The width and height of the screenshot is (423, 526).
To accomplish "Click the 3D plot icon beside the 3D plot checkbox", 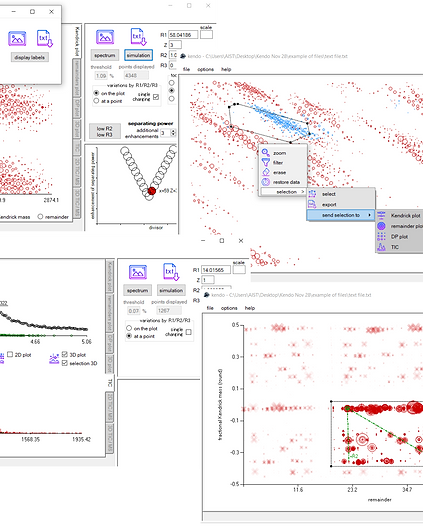I will 54,359.
